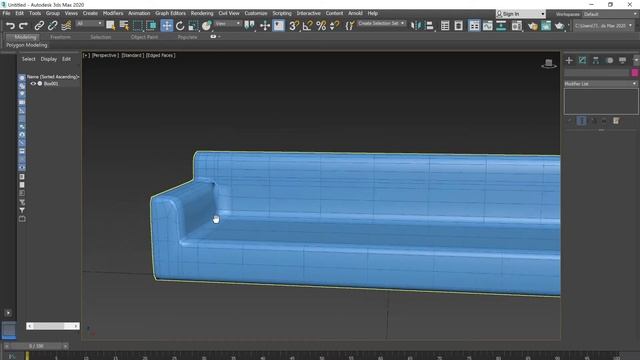The width and height of the screenshot is (640, 360).
Task: Click the Redo arrow icon
Action: click(23, 26)
